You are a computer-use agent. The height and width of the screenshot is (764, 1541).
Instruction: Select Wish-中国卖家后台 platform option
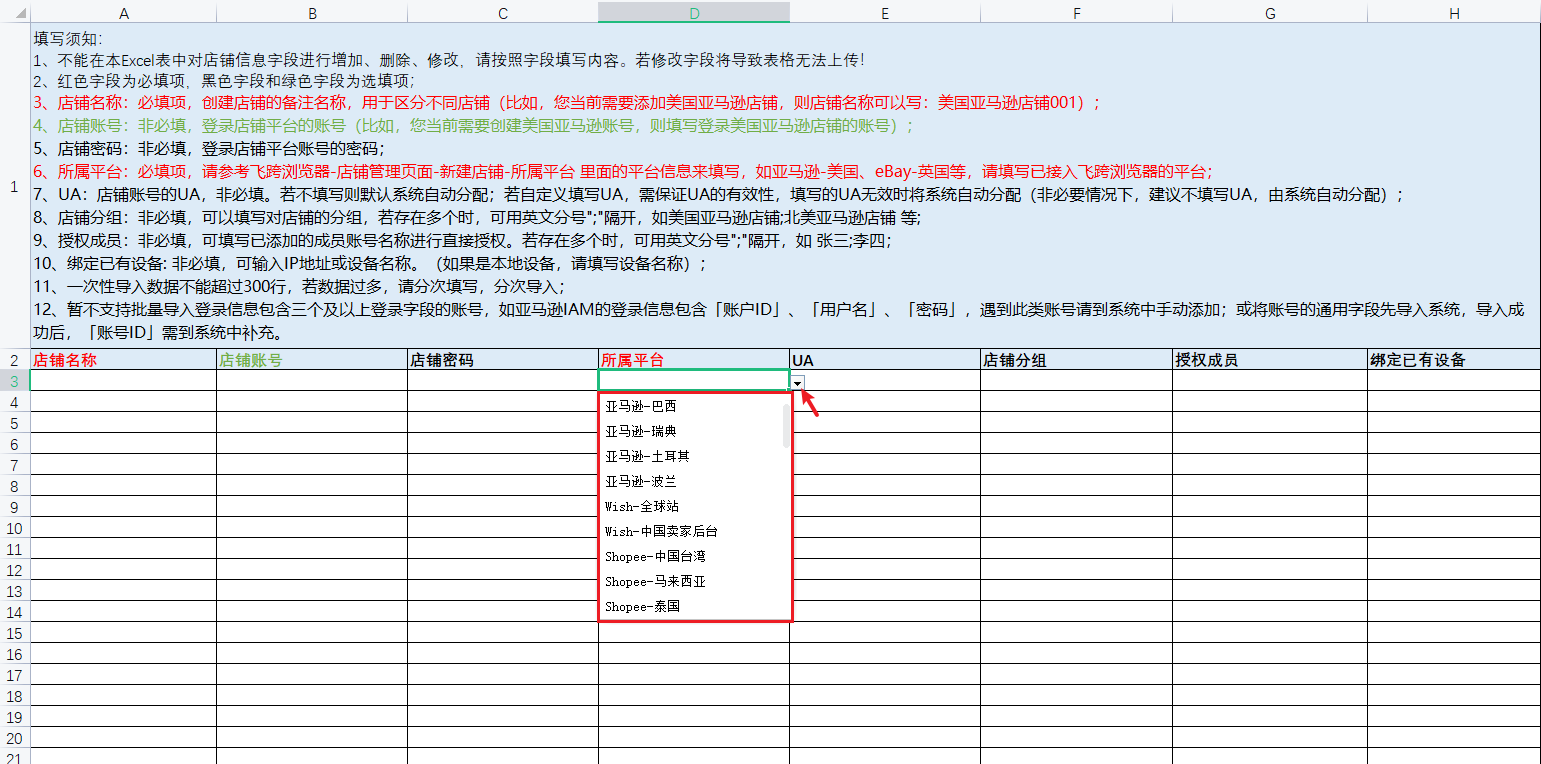(660, 531)
